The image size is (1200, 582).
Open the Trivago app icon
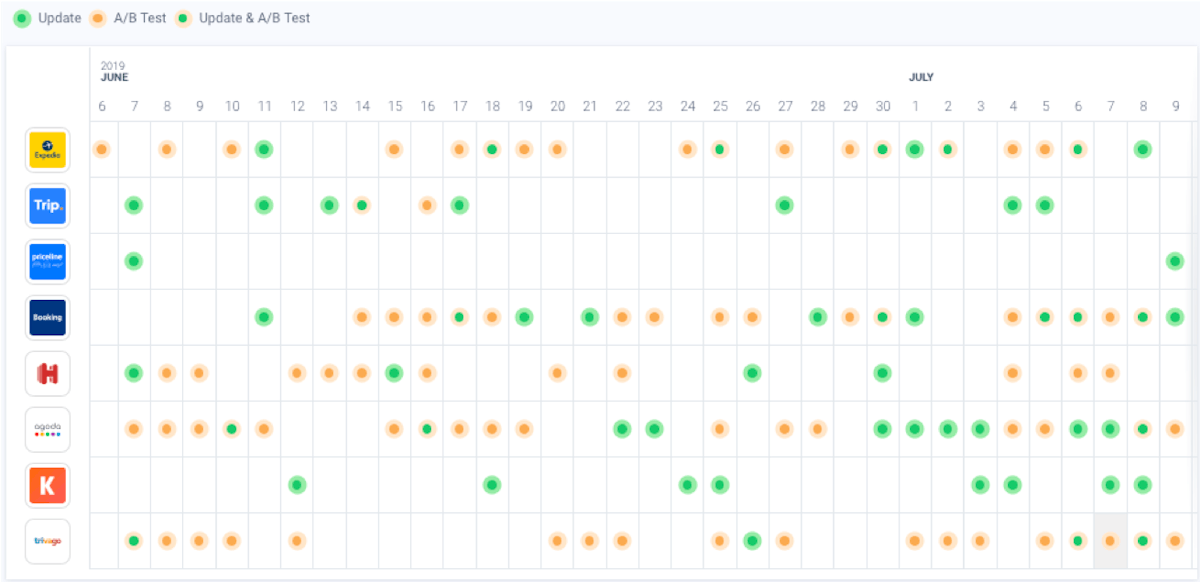[47, 541]
